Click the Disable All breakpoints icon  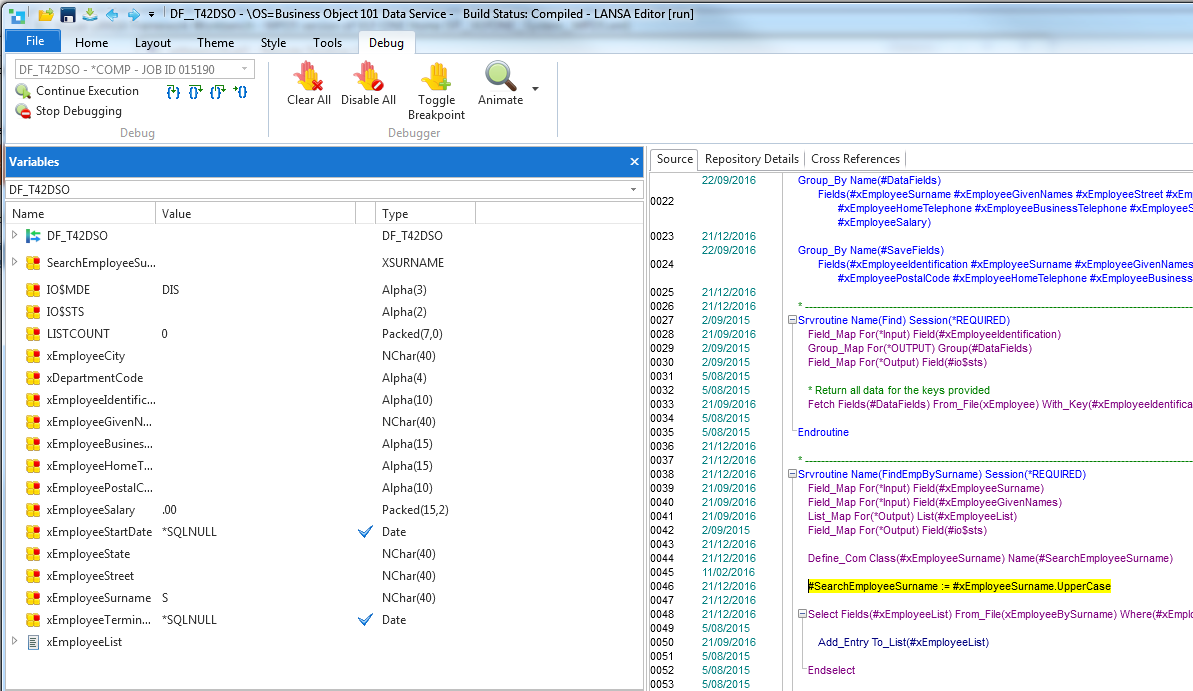368,76
